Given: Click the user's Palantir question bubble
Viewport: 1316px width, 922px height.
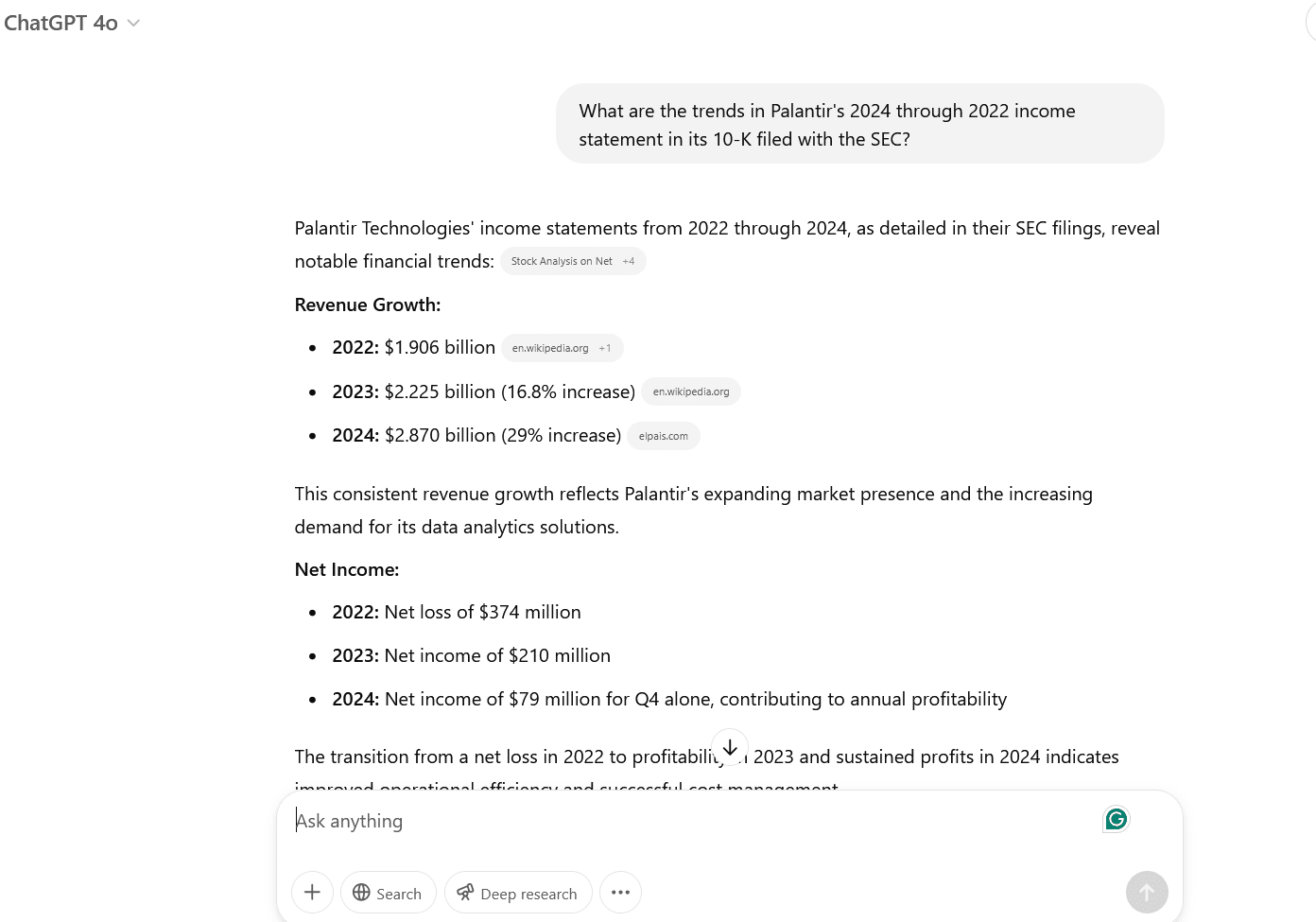Looking at the screenshot, I should pos(859,124).
